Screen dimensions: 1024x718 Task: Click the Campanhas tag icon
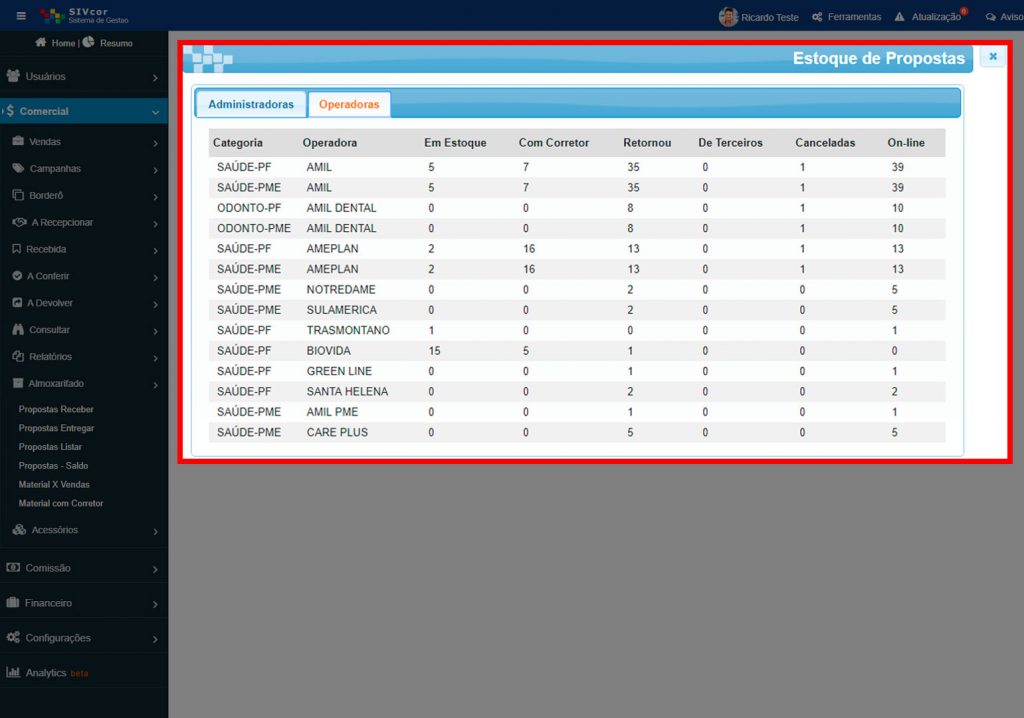point(18,168)
